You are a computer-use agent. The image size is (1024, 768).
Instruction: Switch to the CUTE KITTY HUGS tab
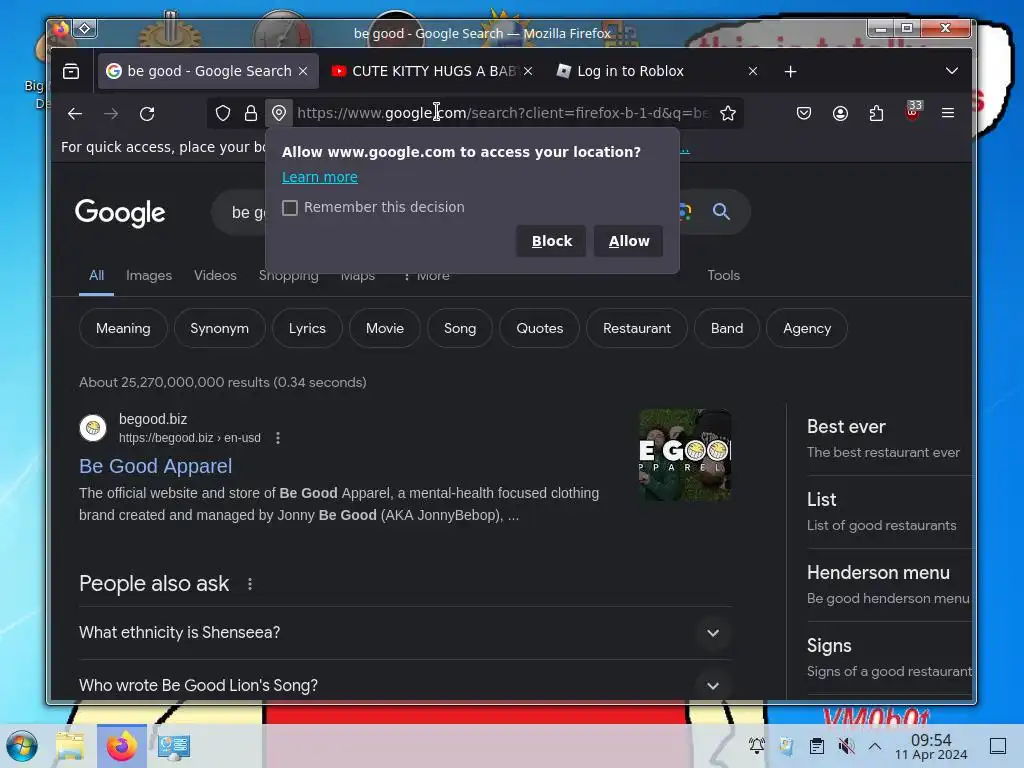(x=432, y=71)
